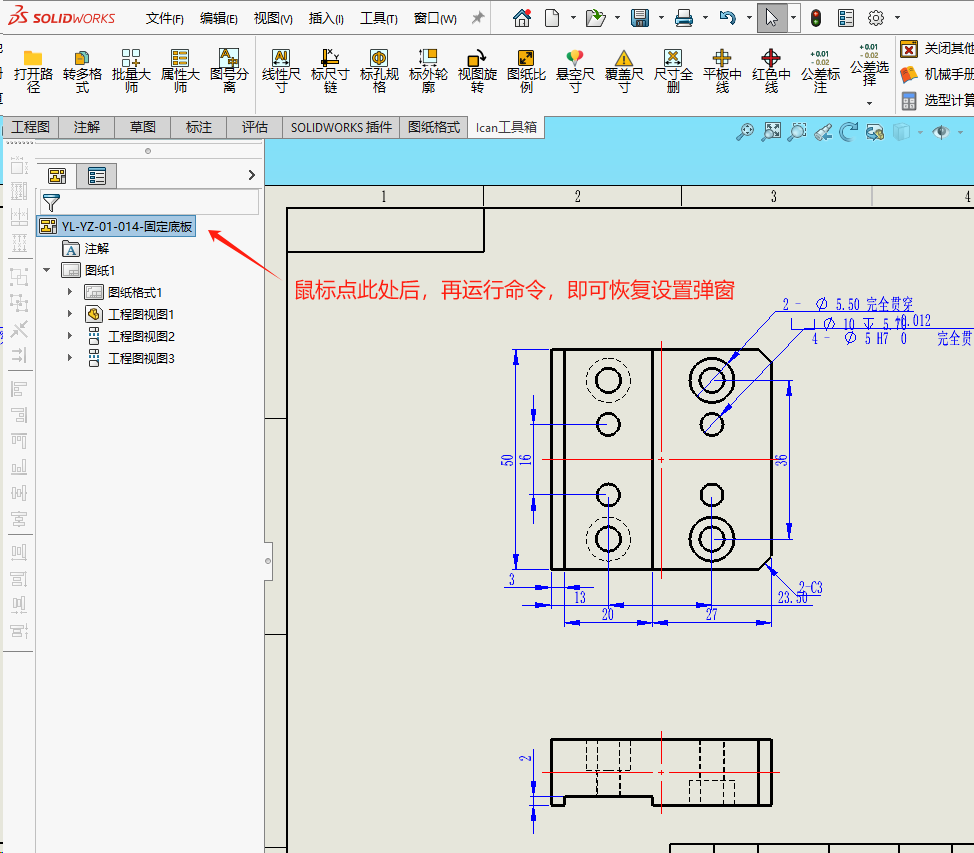Toggle the pin icon on menu bar
Viewport: 974px width, 853px height.
coord(478,18)
